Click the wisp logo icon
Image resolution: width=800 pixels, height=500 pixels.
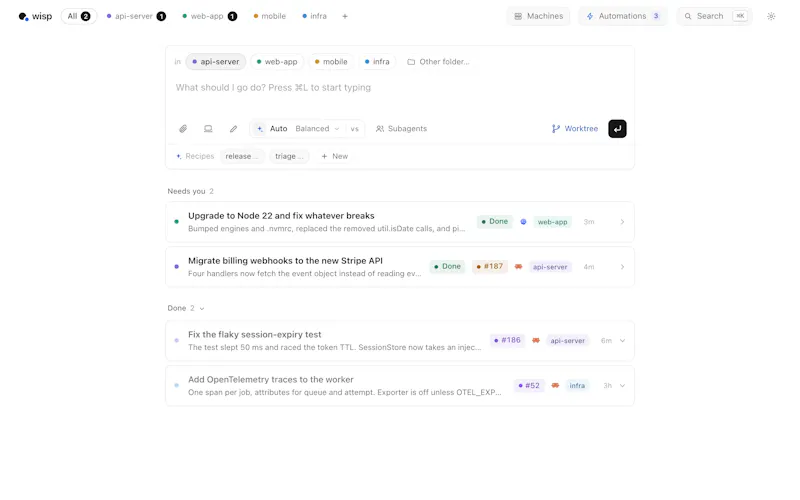coord(23,17)
